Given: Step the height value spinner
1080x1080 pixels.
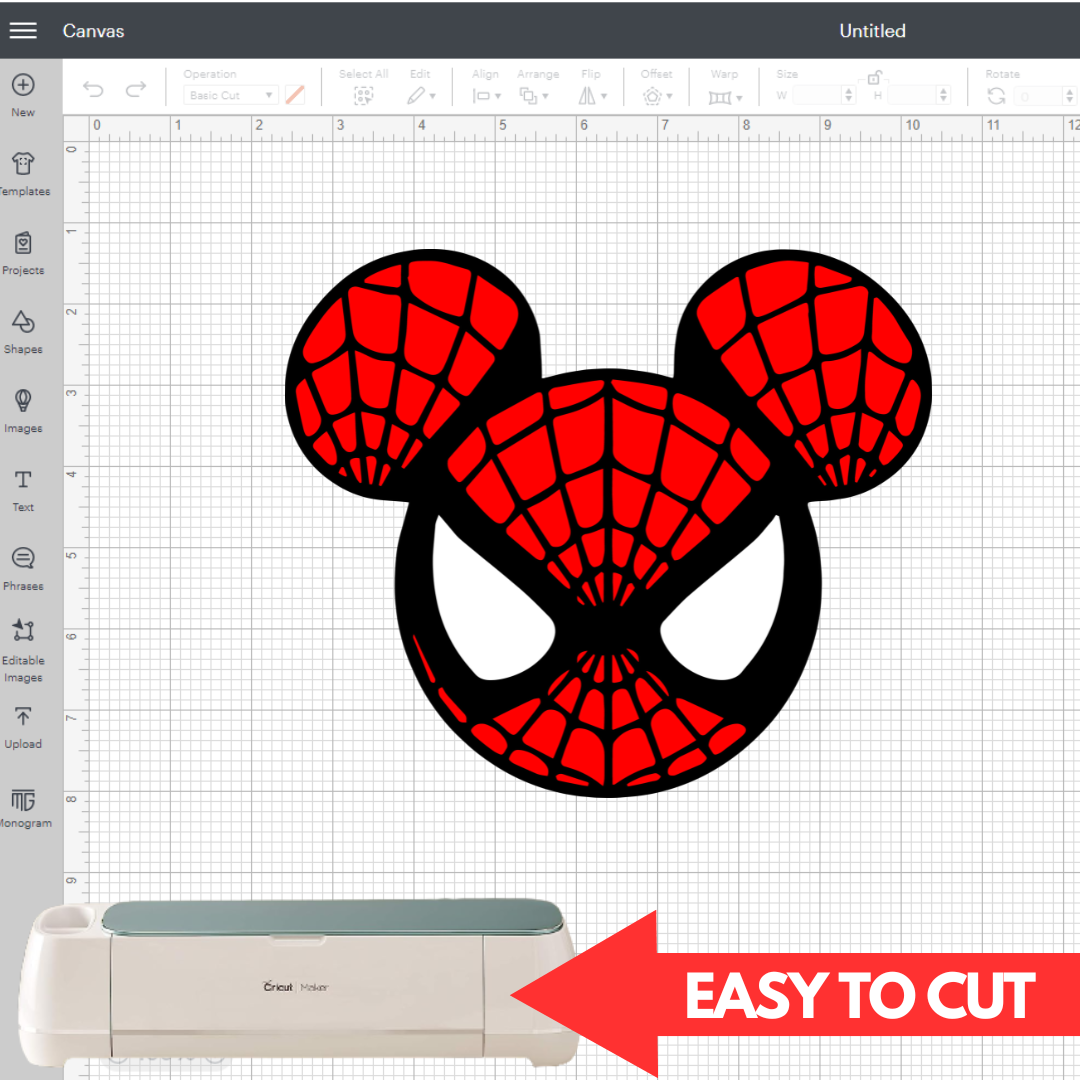Looking at the screenshot, I should click(x=944, y=95).
